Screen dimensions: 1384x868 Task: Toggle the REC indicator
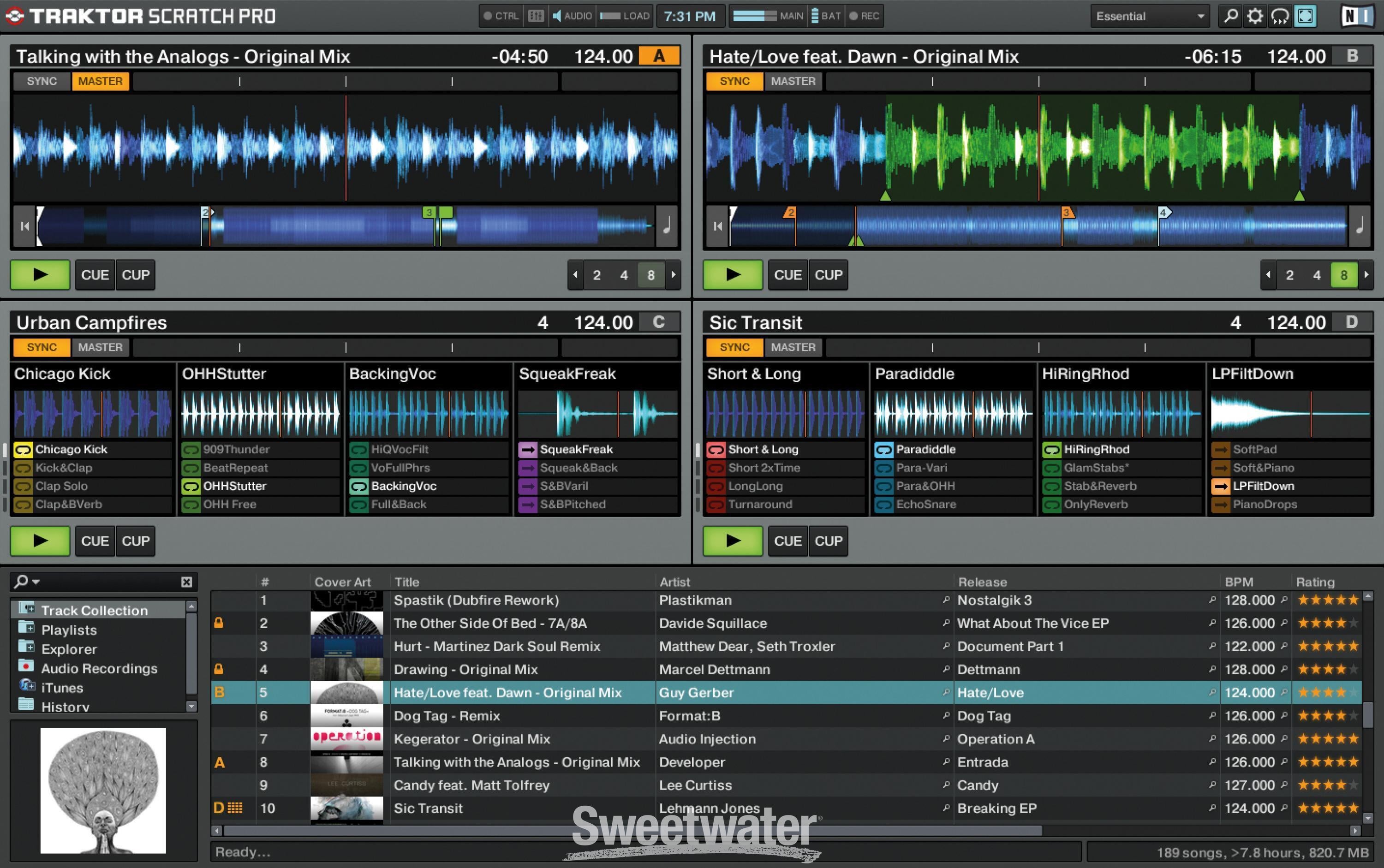pos(865,16)
